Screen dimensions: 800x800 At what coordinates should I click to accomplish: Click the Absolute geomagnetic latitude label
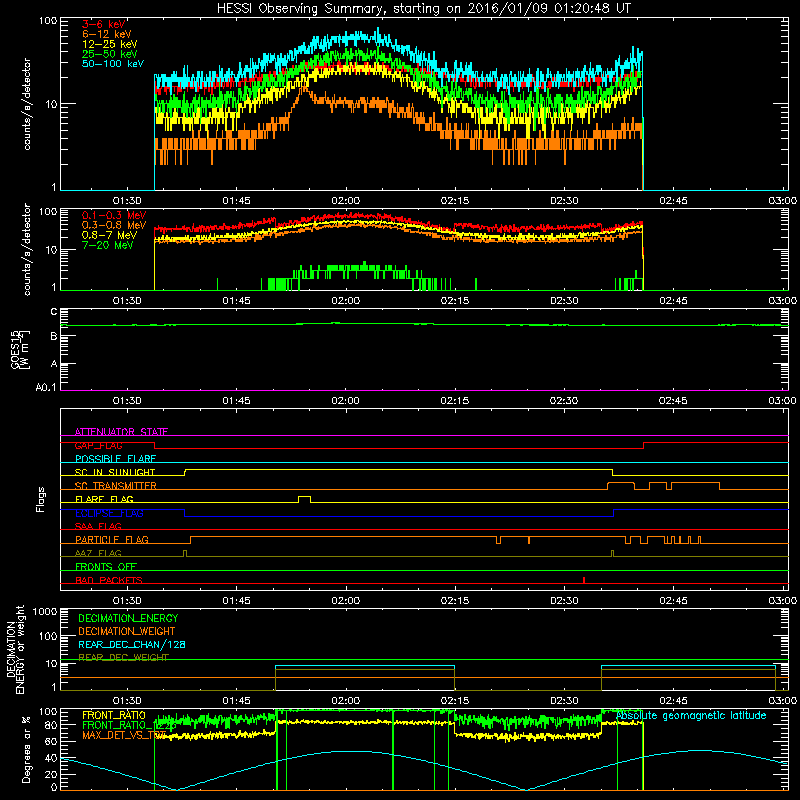pyautogui.click(x=691, y=715)
